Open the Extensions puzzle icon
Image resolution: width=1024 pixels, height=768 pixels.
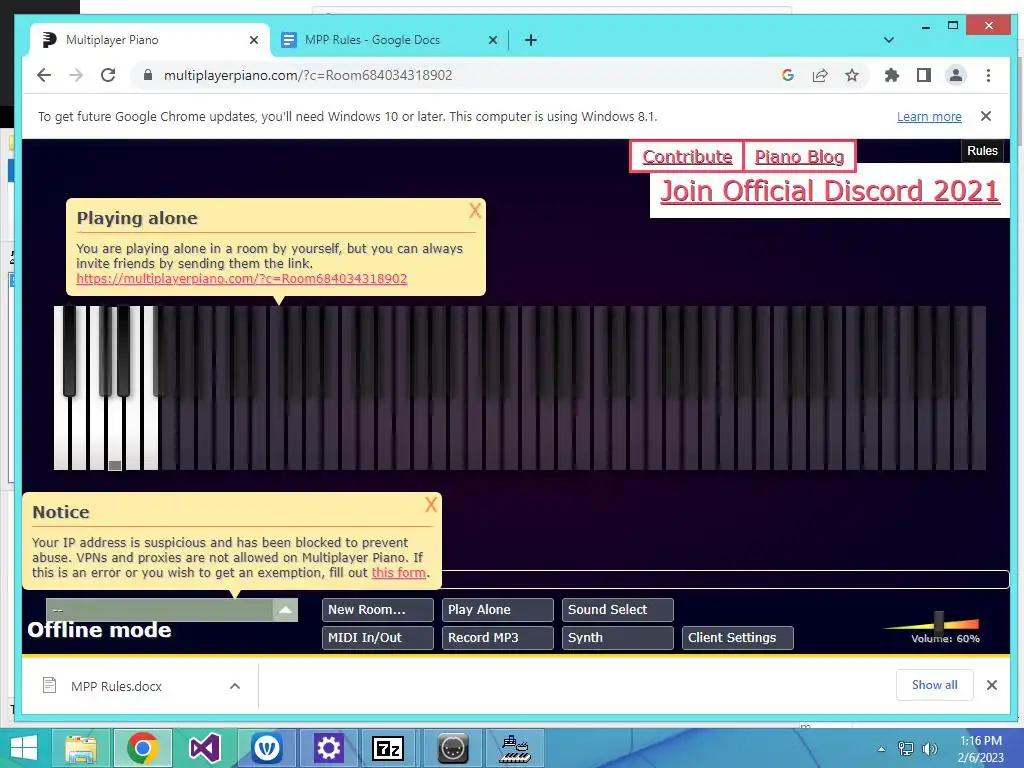point(891,75)
